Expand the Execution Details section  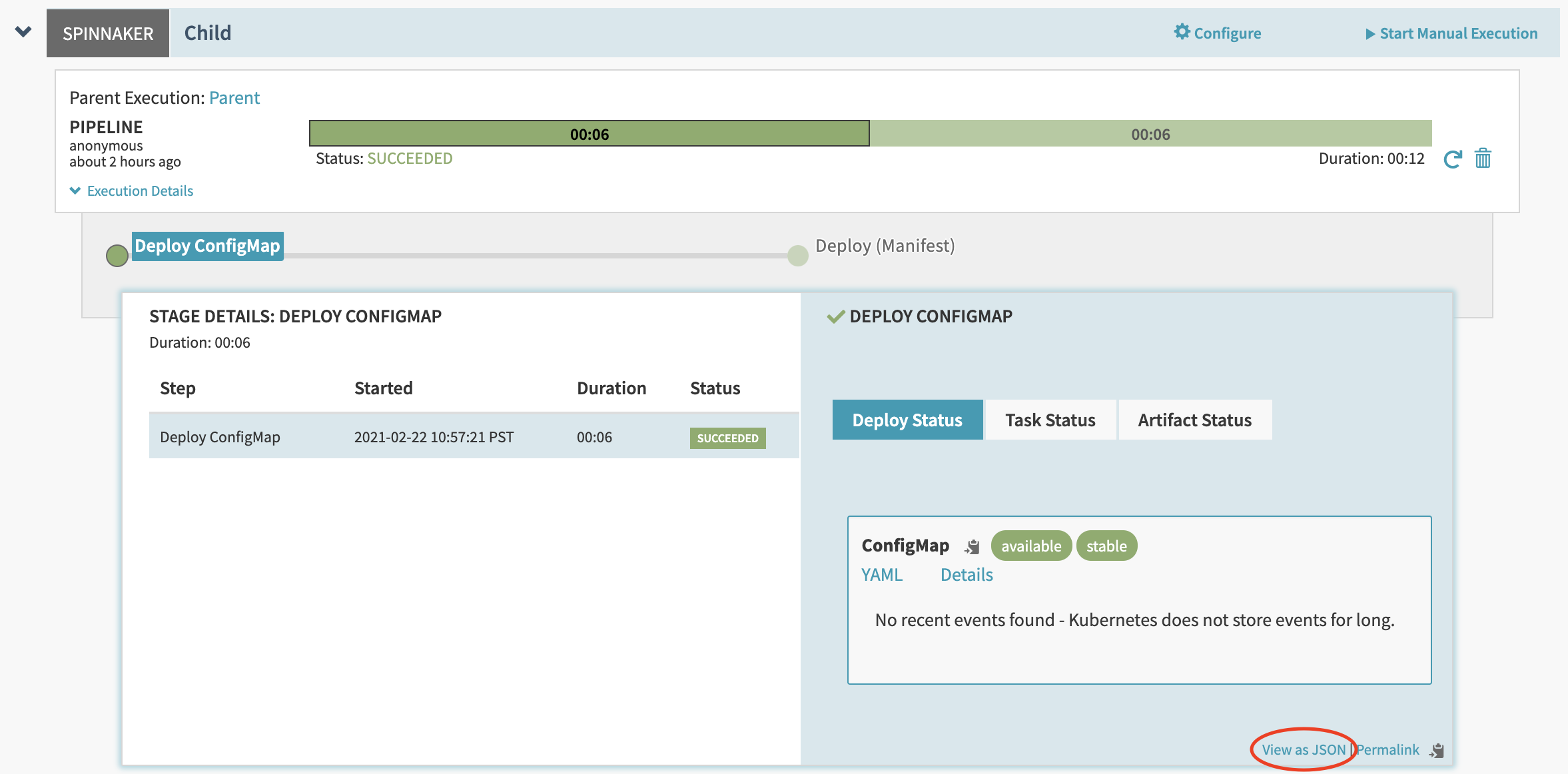point(131,191)
